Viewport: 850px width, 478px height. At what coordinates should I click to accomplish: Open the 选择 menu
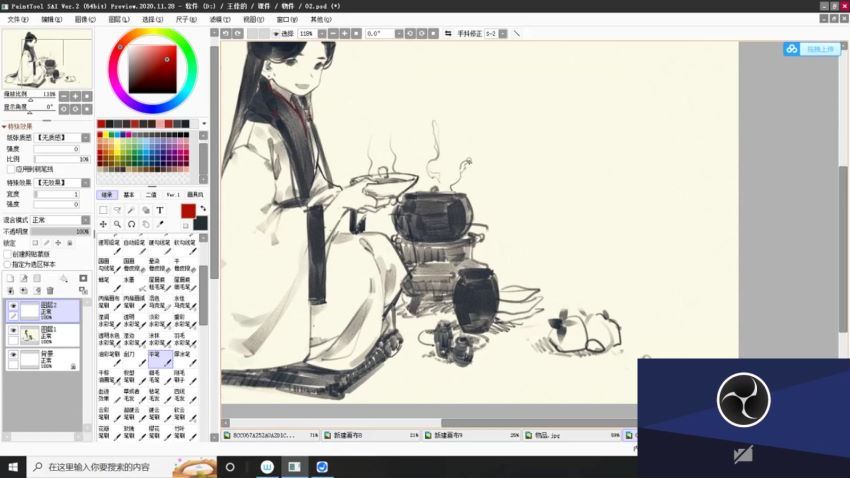[152, 20]
